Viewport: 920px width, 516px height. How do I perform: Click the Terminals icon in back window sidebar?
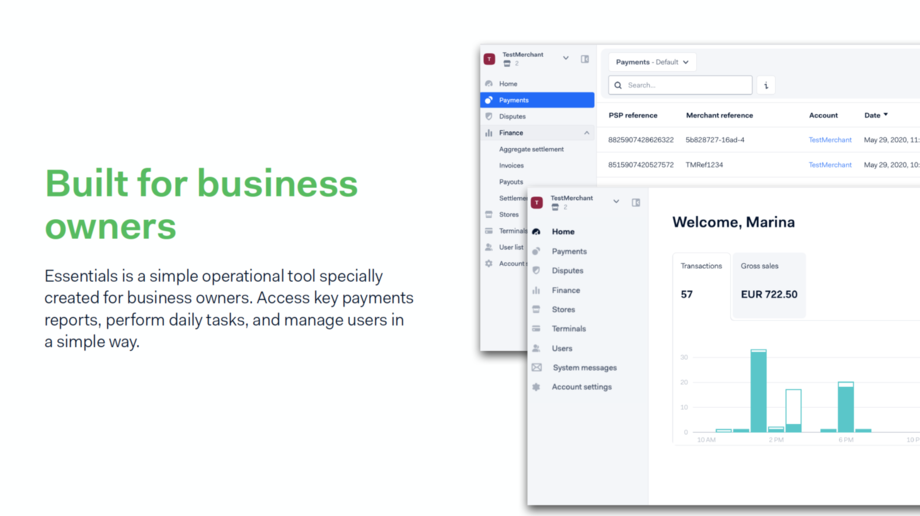(x=489, y=231)
